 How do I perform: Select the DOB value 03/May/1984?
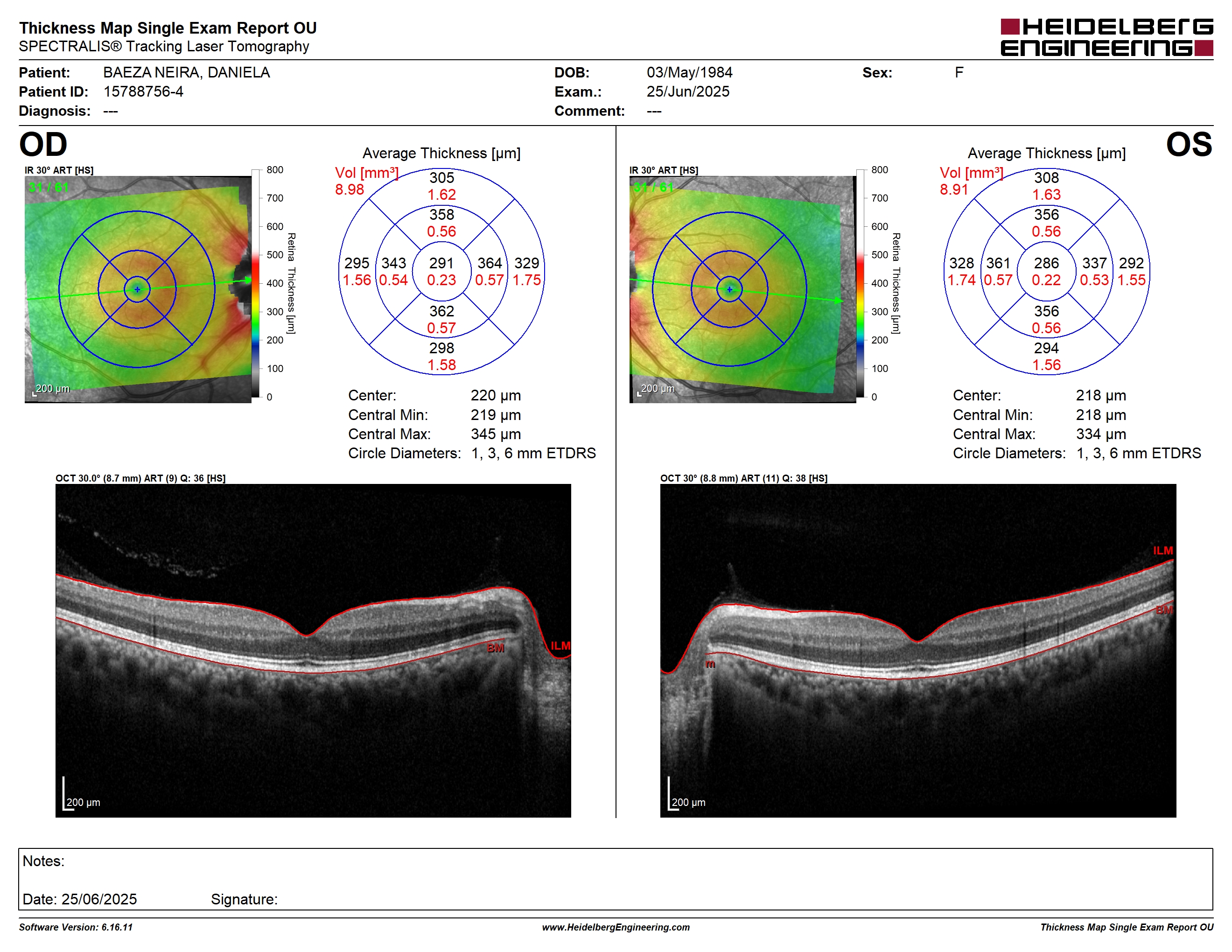689,73
